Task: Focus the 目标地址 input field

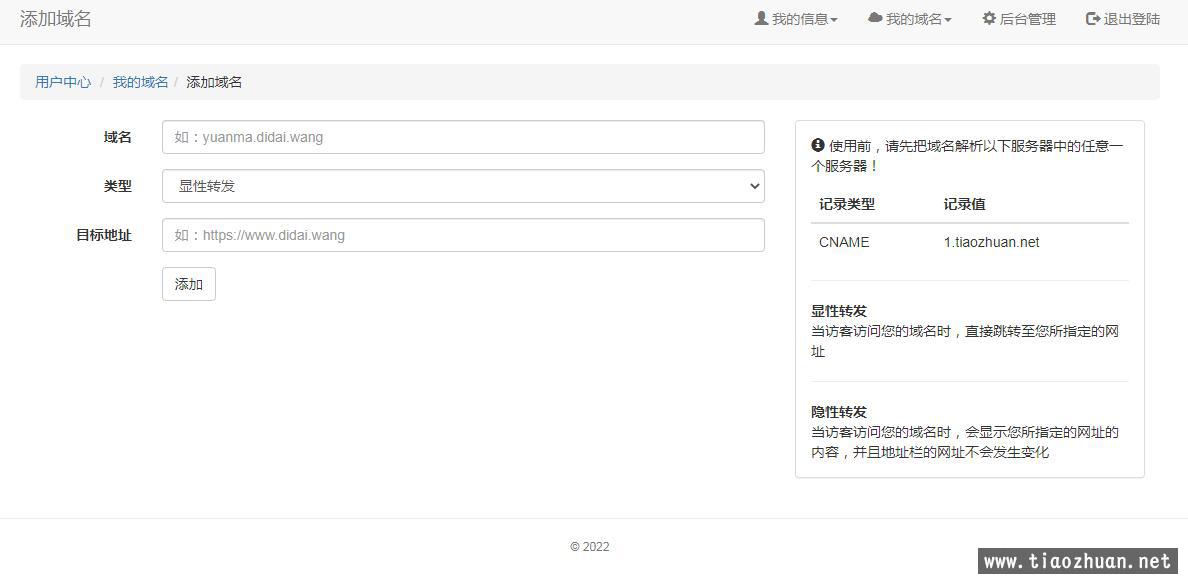Action: tap(463, 235)
